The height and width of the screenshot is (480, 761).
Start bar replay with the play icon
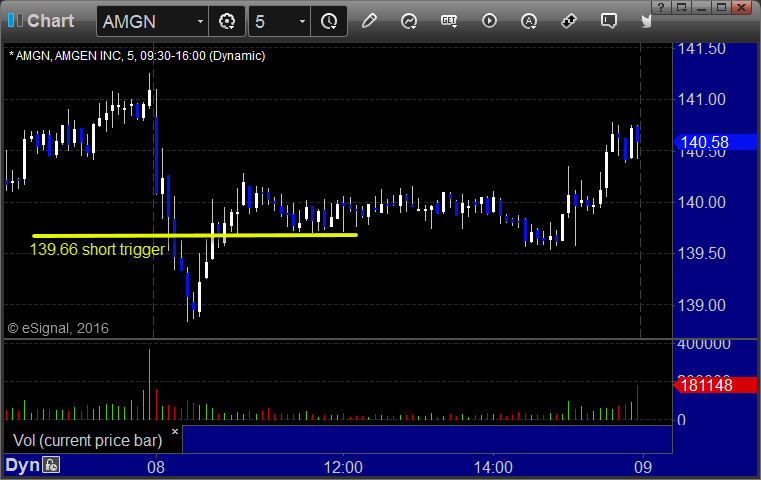[x=489, y=21]
